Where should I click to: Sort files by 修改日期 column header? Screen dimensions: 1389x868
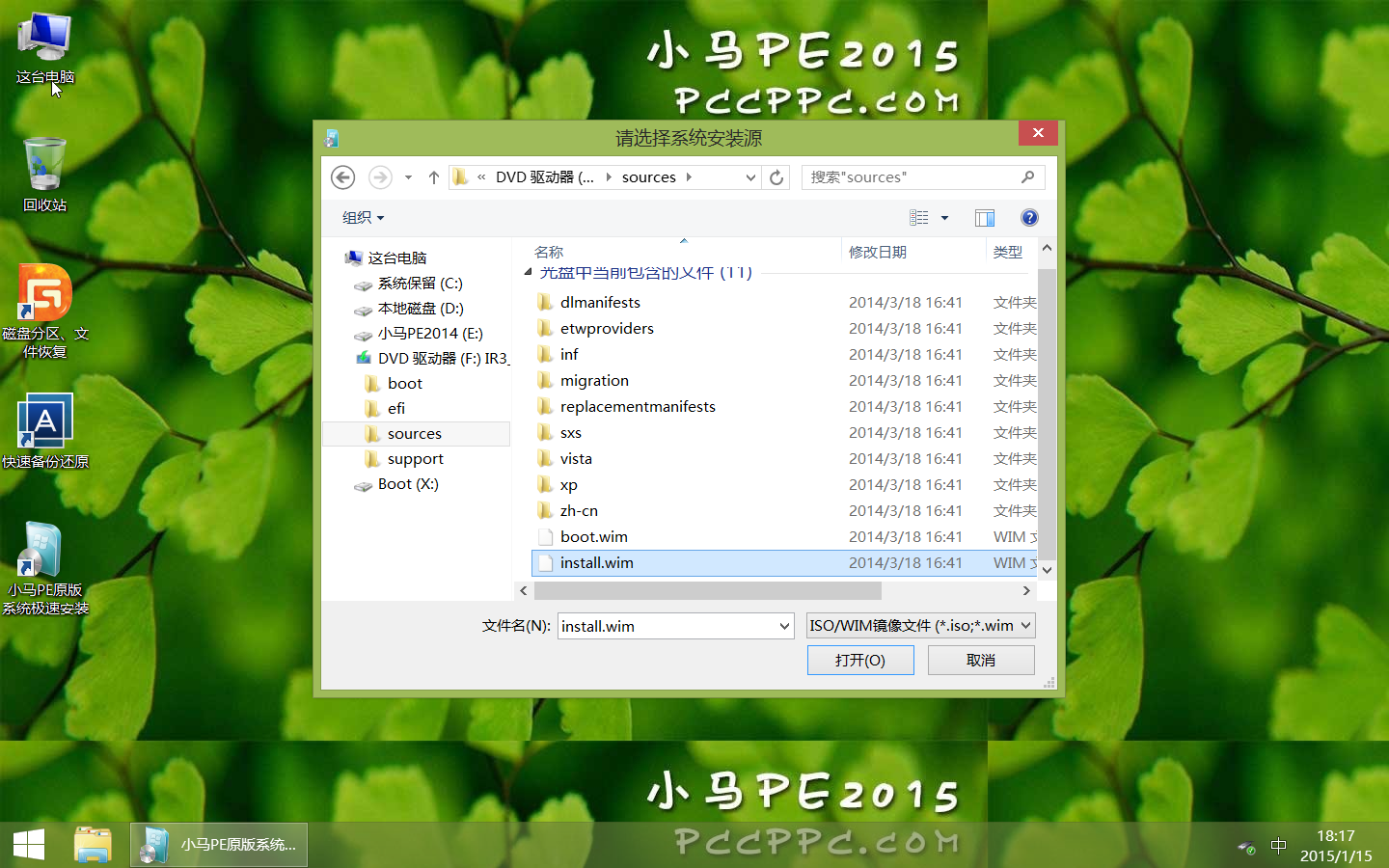[x=878, y=253]
